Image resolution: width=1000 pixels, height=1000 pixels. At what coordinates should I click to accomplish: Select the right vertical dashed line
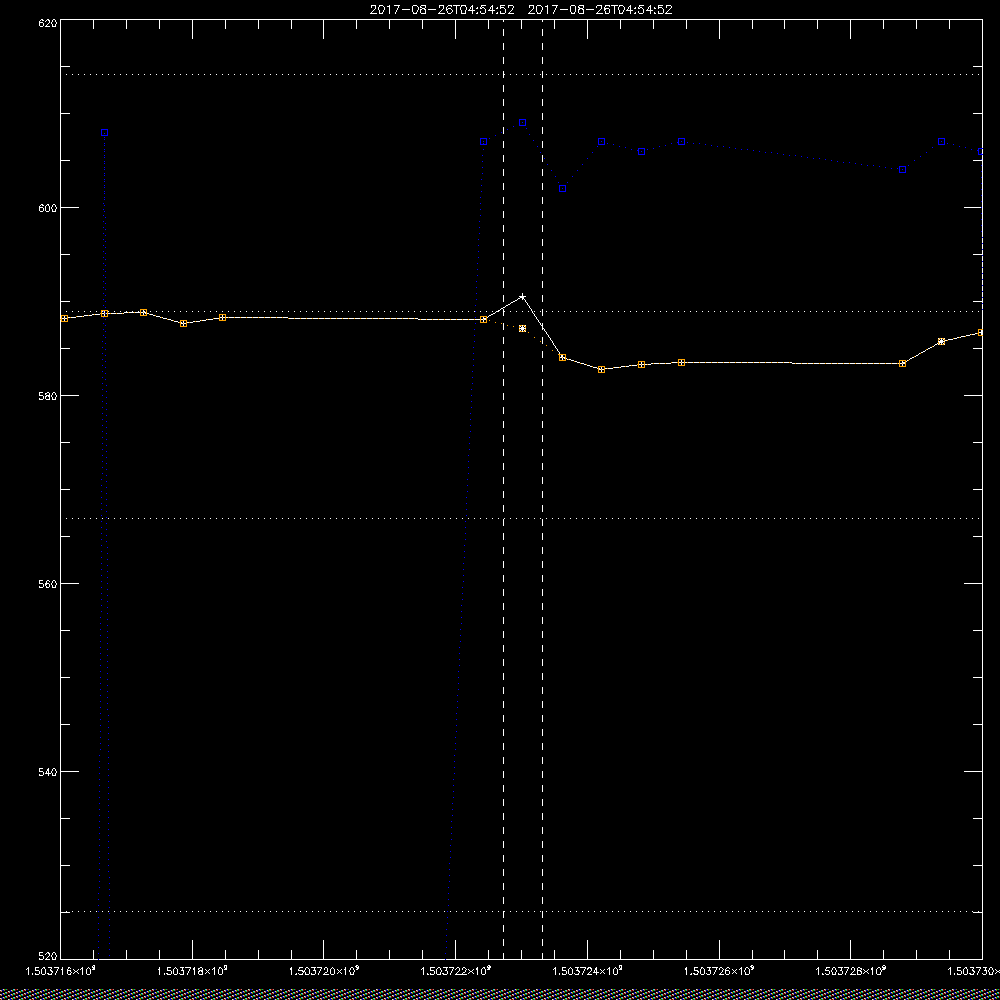pyautogui.click(x=543, y=489)
